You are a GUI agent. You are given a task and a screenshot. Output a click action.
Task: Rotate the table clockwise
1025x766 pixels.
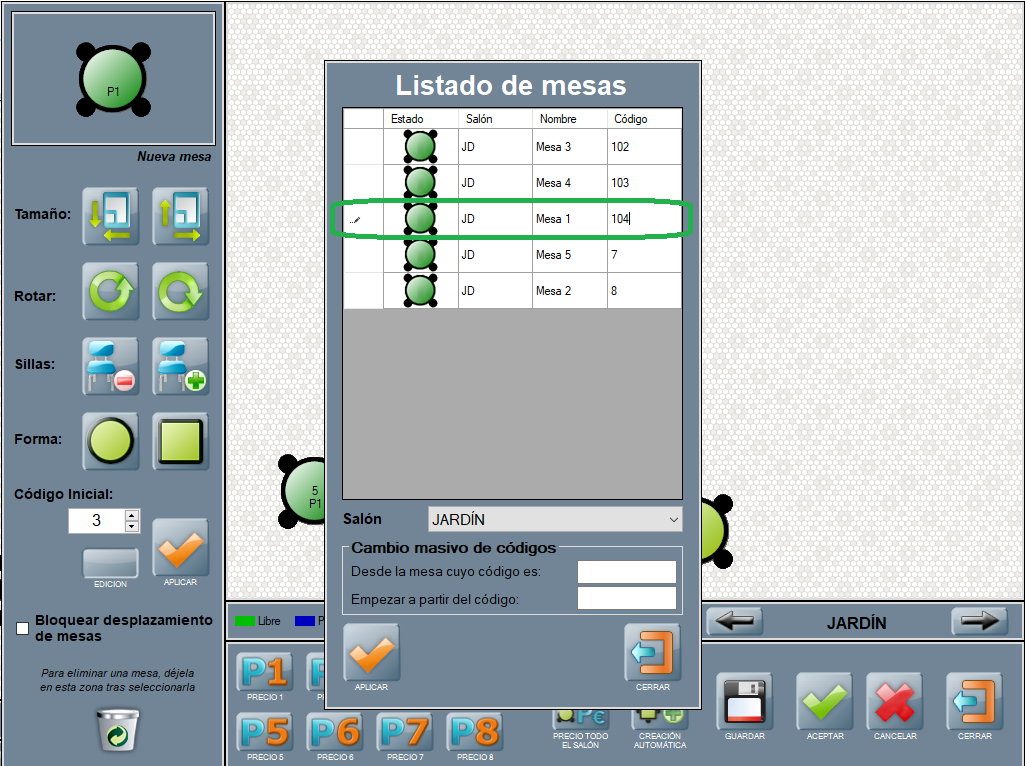(x=180, y=292)
